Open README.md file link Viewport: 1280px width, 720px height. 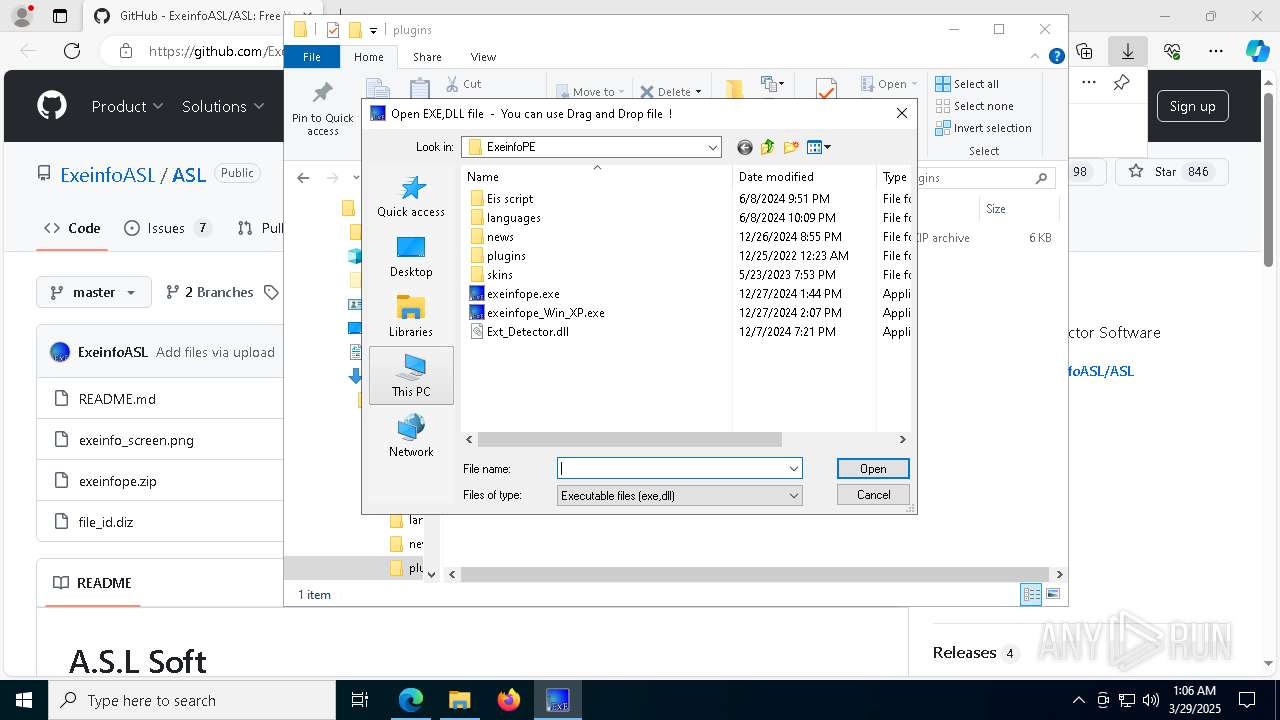117,399
